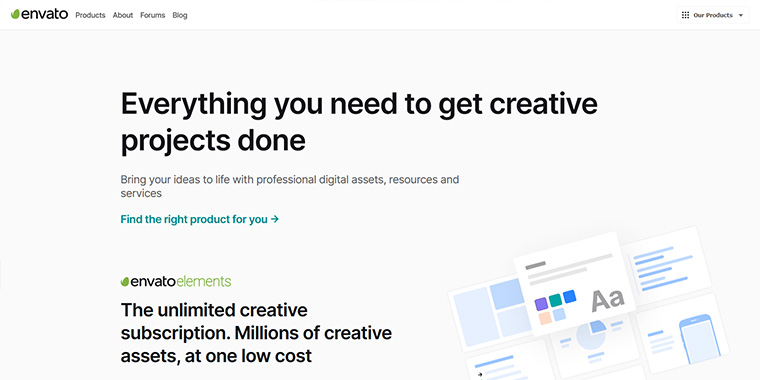The height and width of the screenshot is (380, 760).
Task: Click the grid icon beside Our Products
Action: point(685,15)
